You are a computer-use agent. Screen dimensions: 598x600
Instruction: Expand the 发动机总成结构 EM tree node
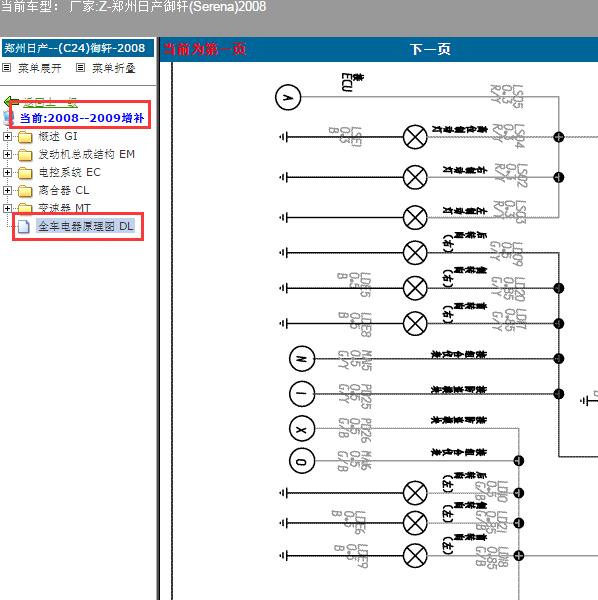(x=7, y=155)
